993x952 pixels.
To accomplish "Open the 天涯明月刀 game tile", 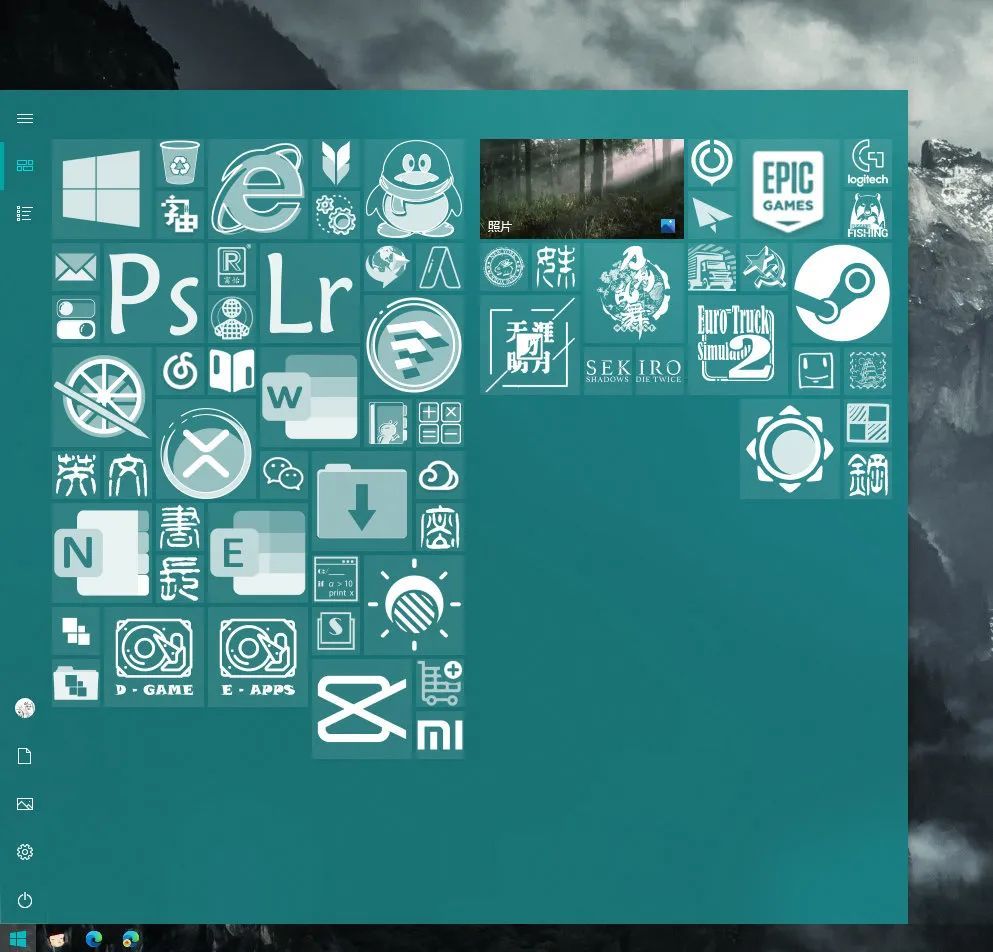I will [529, 345].
